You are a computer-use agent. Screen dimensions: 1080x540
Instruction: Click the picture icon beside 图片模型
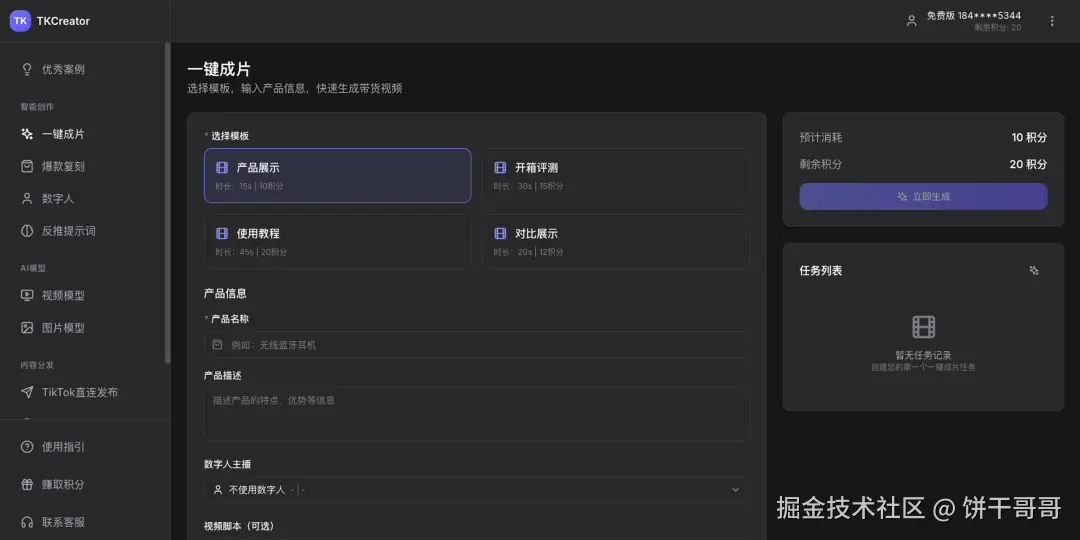click(x=27, y=328)
